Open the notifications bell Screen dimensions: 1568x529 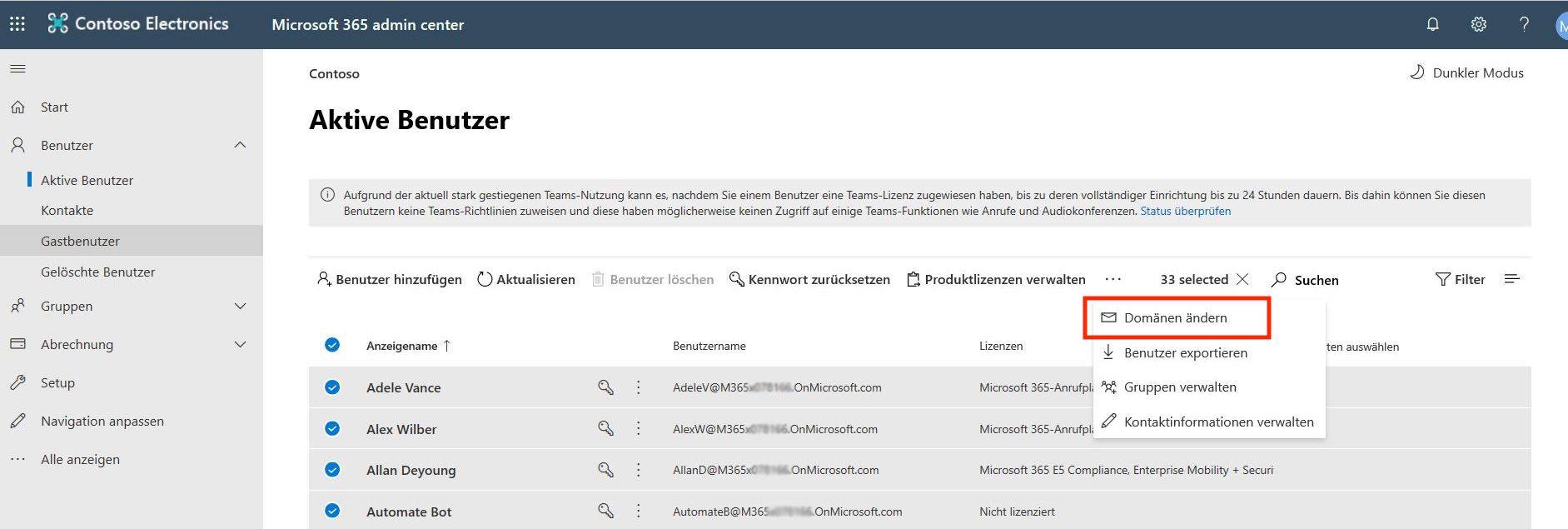click(1432, 24)
